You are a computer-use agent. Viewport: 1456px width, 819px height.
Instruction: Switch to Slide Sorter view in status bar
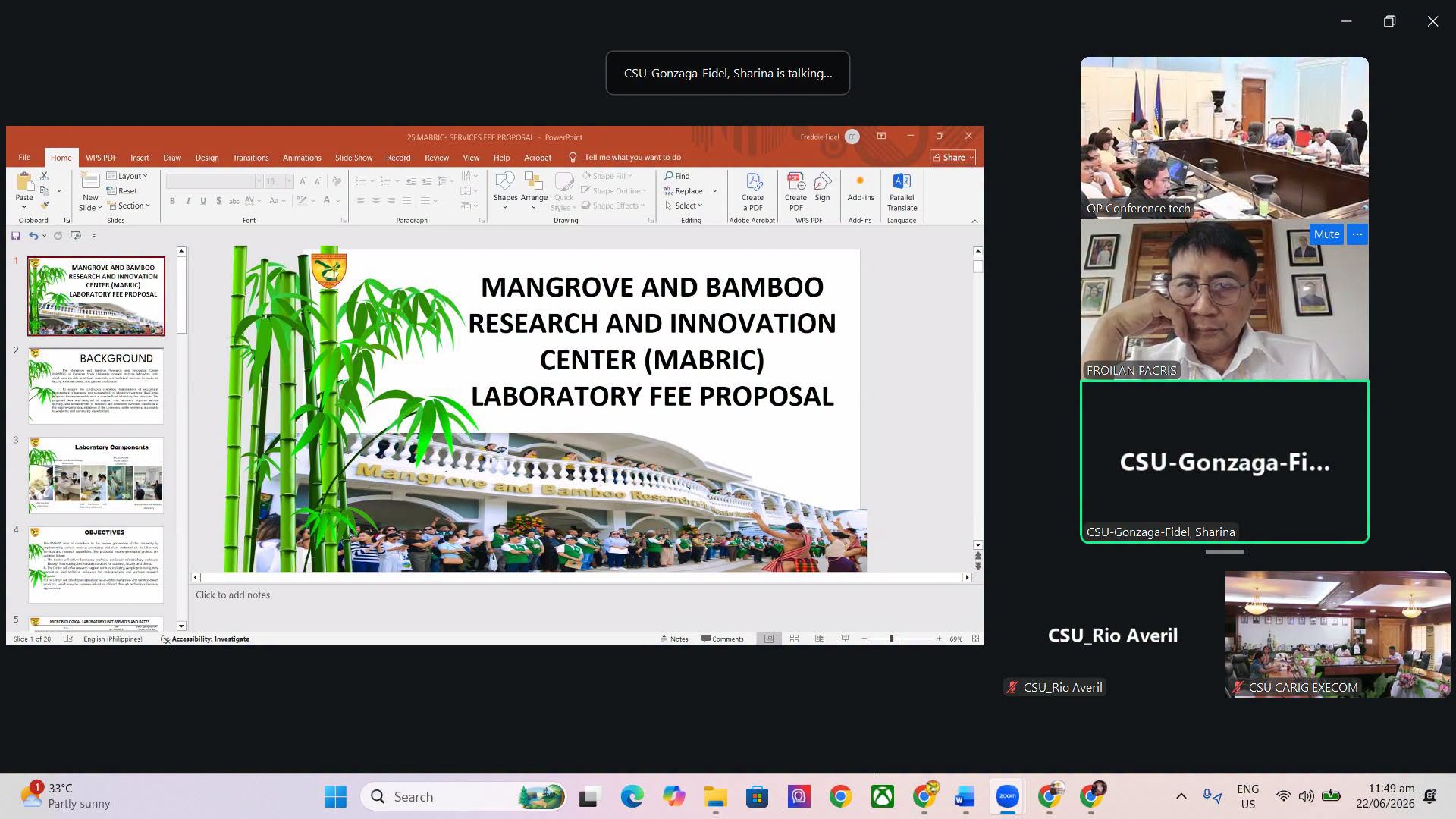pyautogui.click(x=794, y=639)
